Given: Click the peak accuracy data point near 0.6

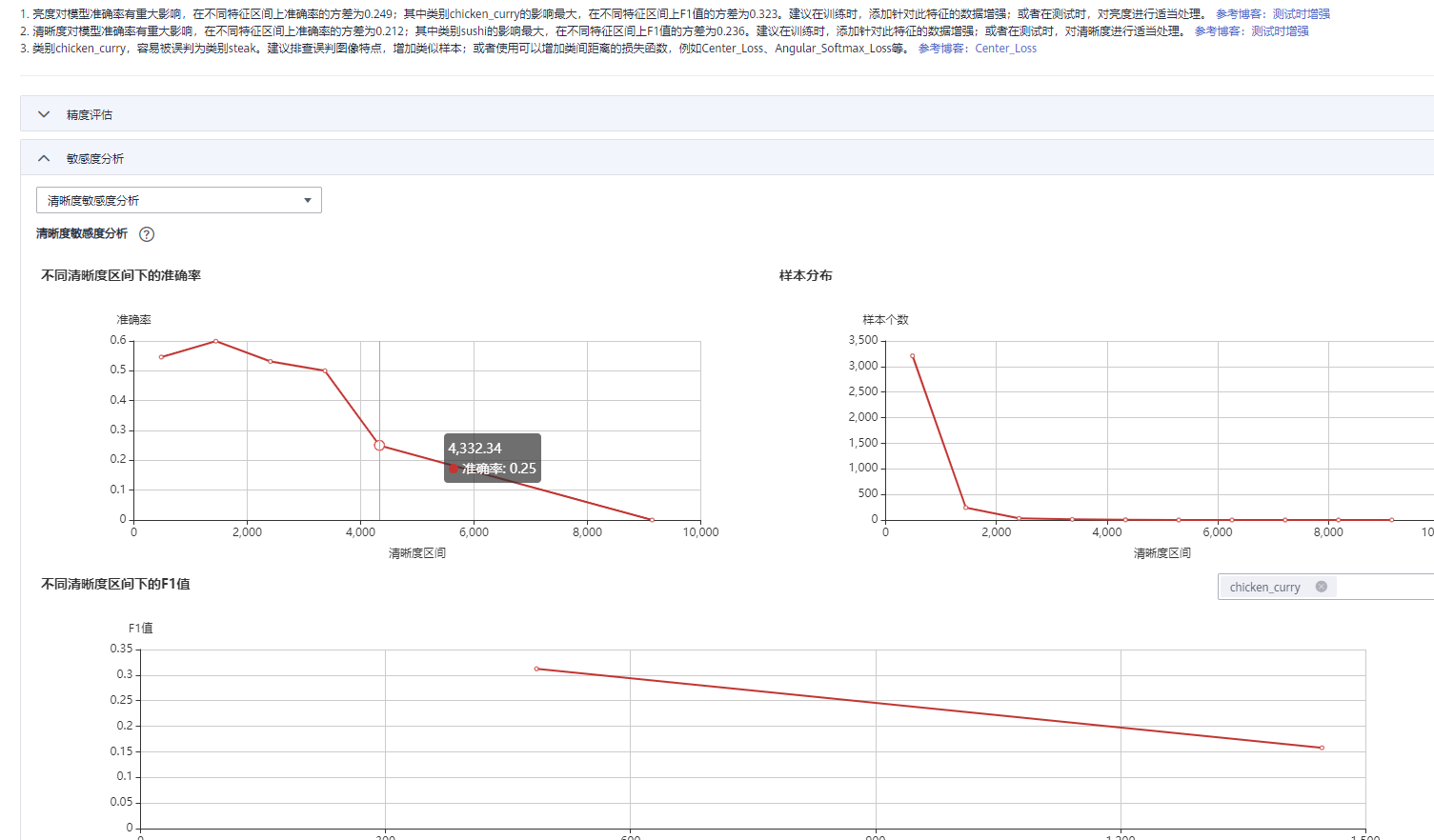Looking at the screenshot, I should [x=216, y=341].
